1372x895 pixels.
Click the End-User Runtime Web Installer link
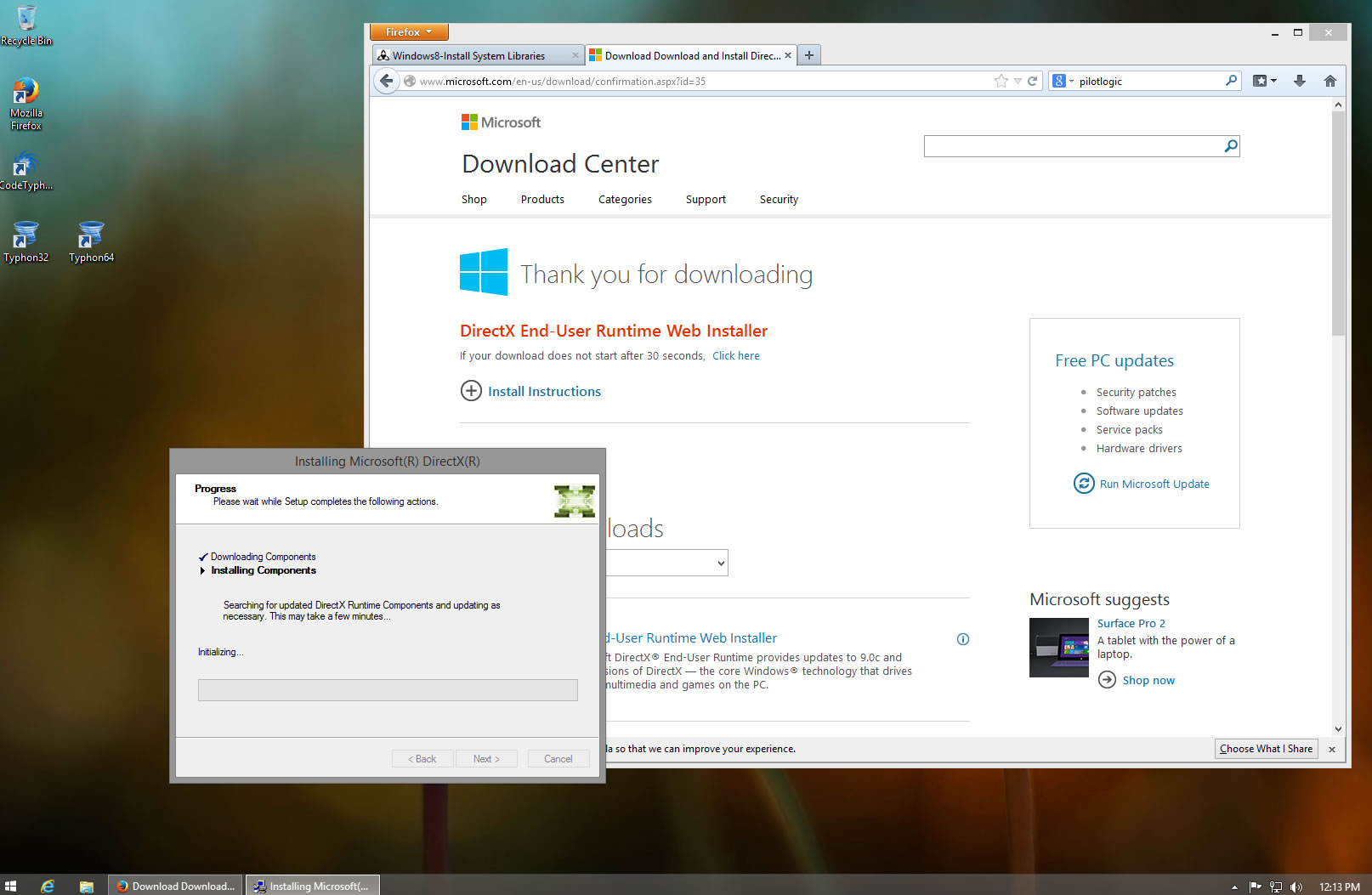tap(692, 637)
